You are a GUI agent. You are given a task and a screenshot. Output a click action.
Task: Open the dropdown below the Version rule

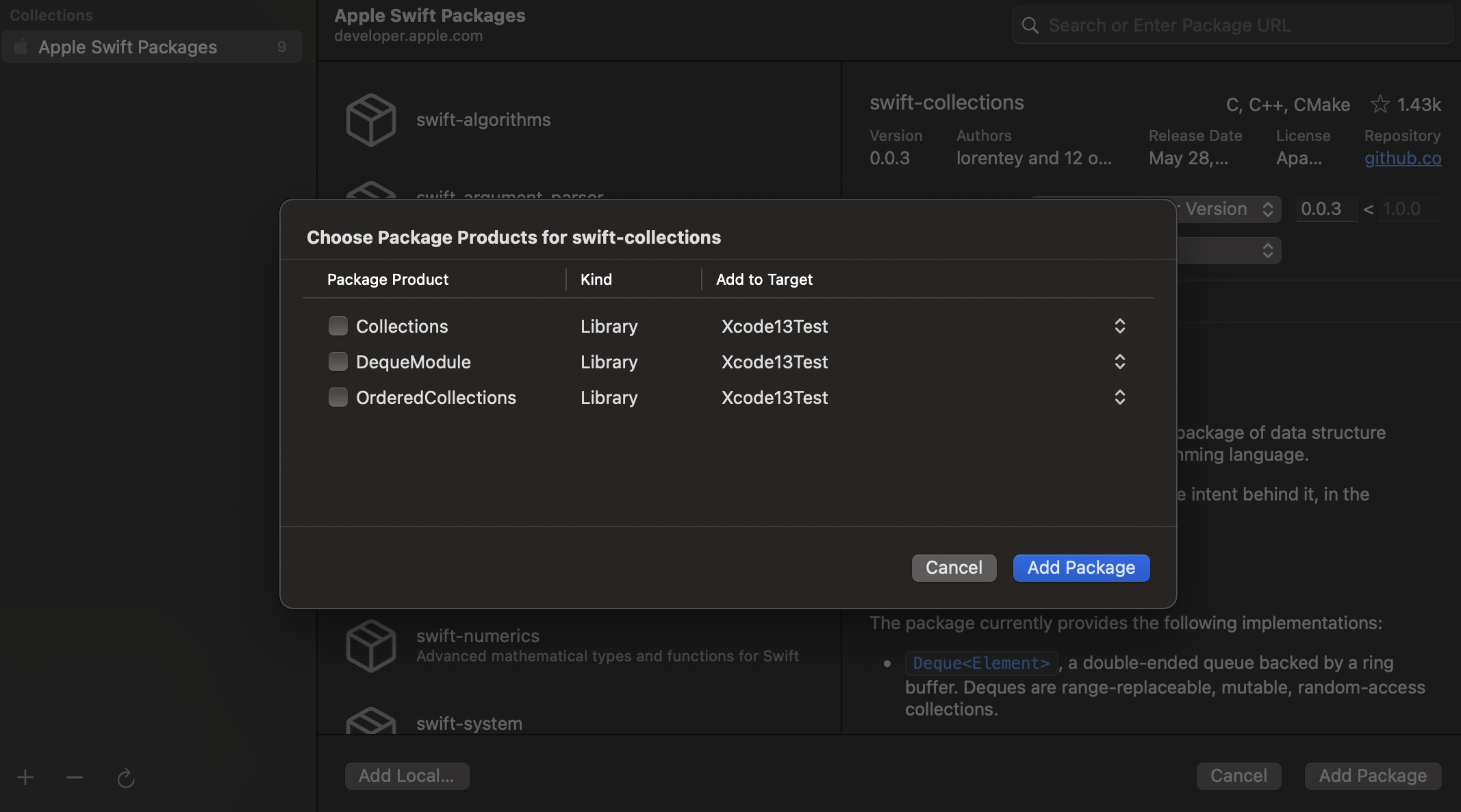[x=1229, y=250]
